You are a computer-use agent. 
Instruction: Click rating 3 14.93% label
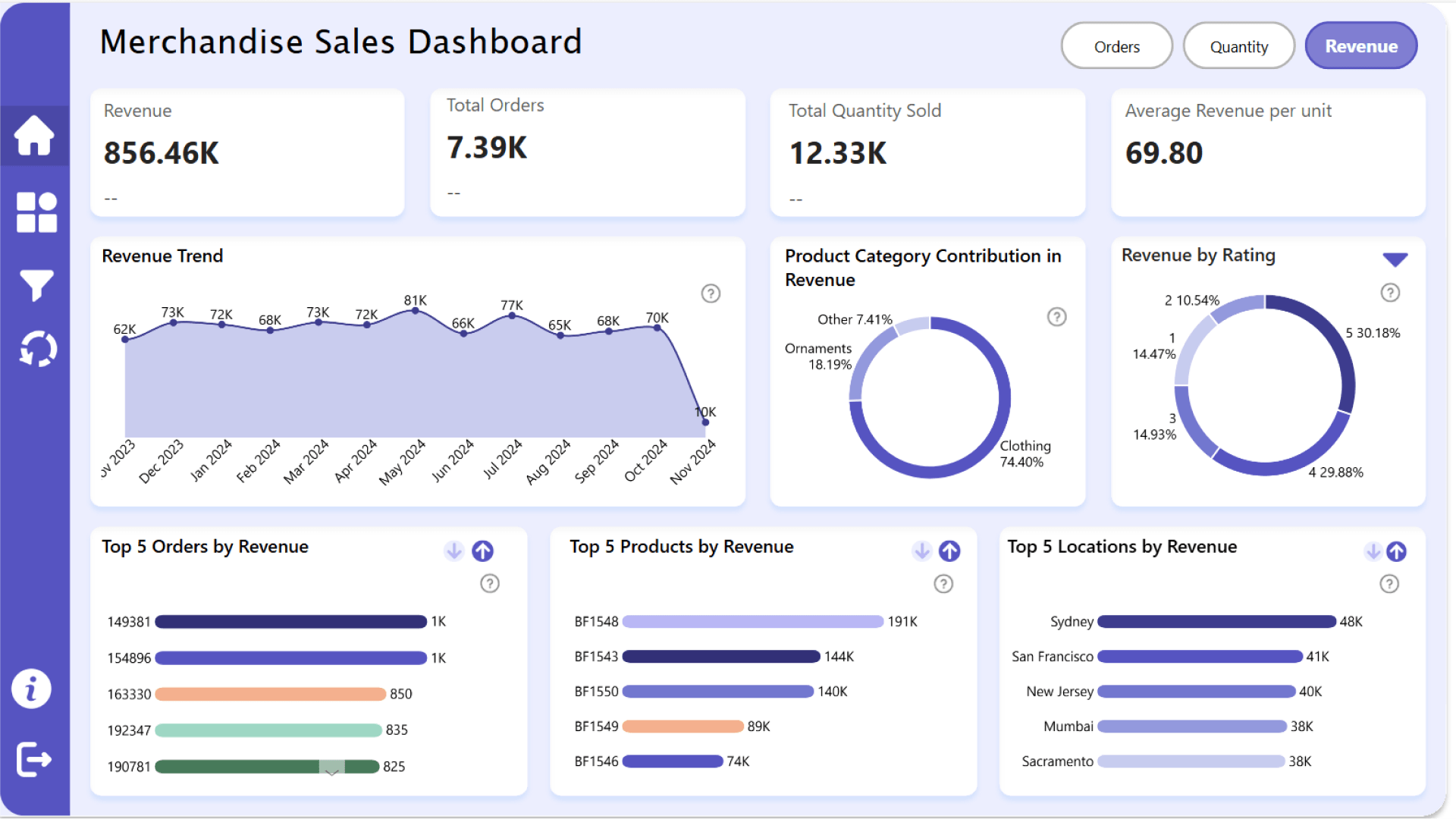(x=1154, y=426)
